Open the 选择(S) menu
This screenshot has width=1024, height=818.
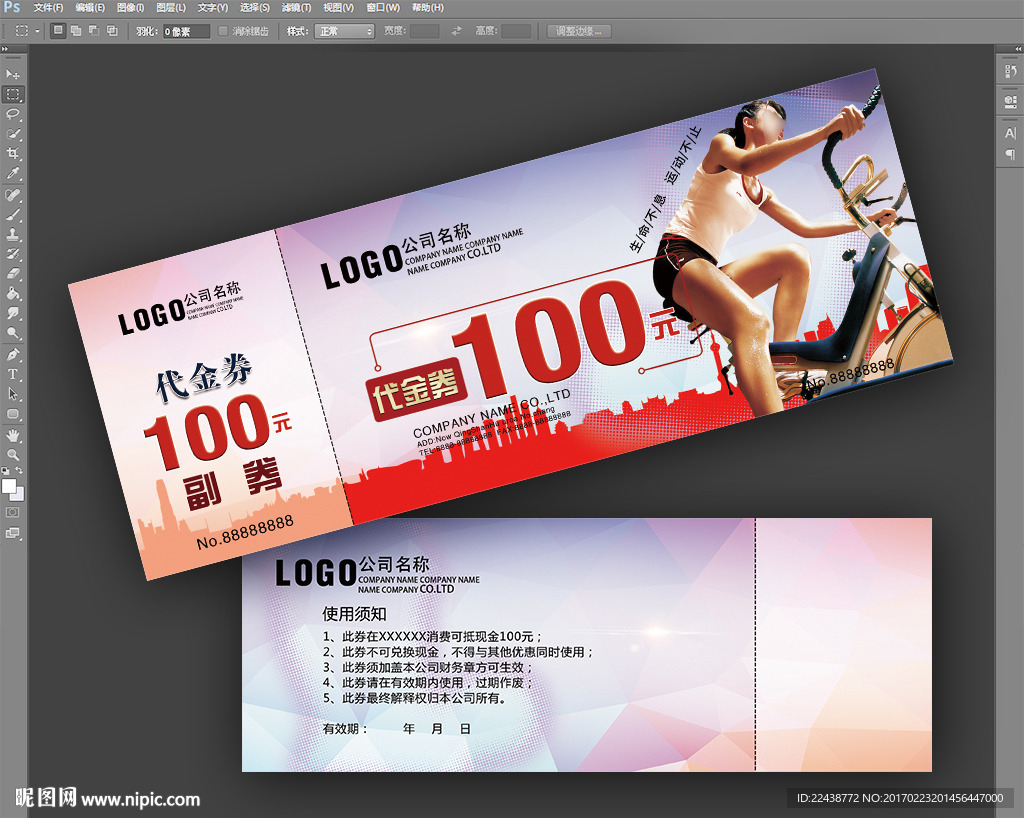point(255,8)
